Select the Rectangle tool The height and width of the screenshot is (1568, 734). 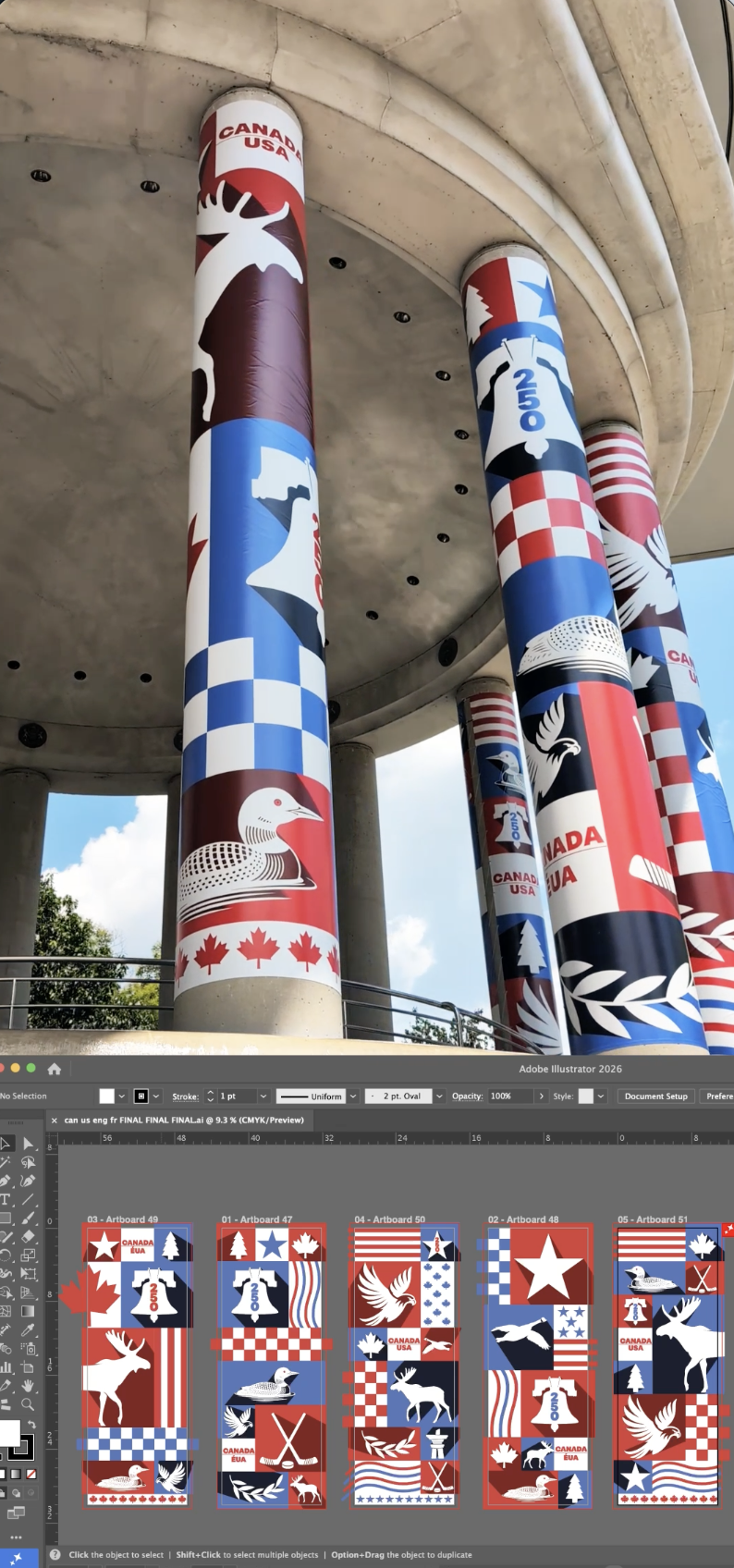pyautogui.click(x=6, y=1218)
